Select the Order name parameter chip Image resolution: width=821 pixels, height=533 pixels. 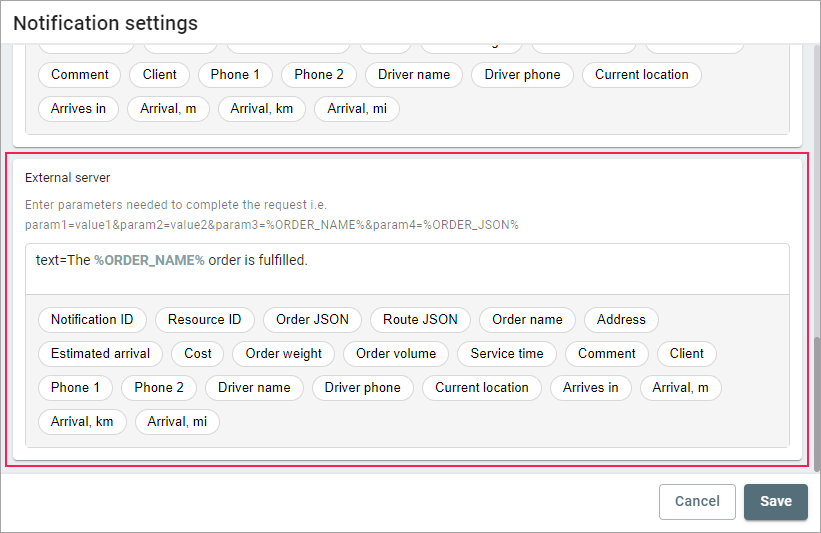tap(527, 320)
